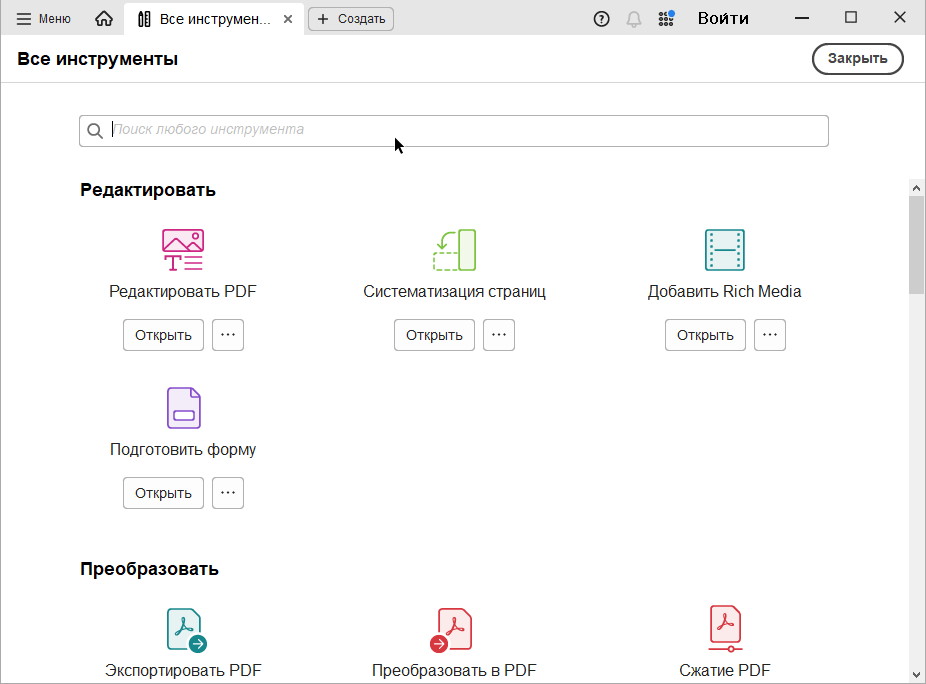Expand more options for Редактировать PDF
The width and height of the screenshot is (926, 684).
point(228,335)
